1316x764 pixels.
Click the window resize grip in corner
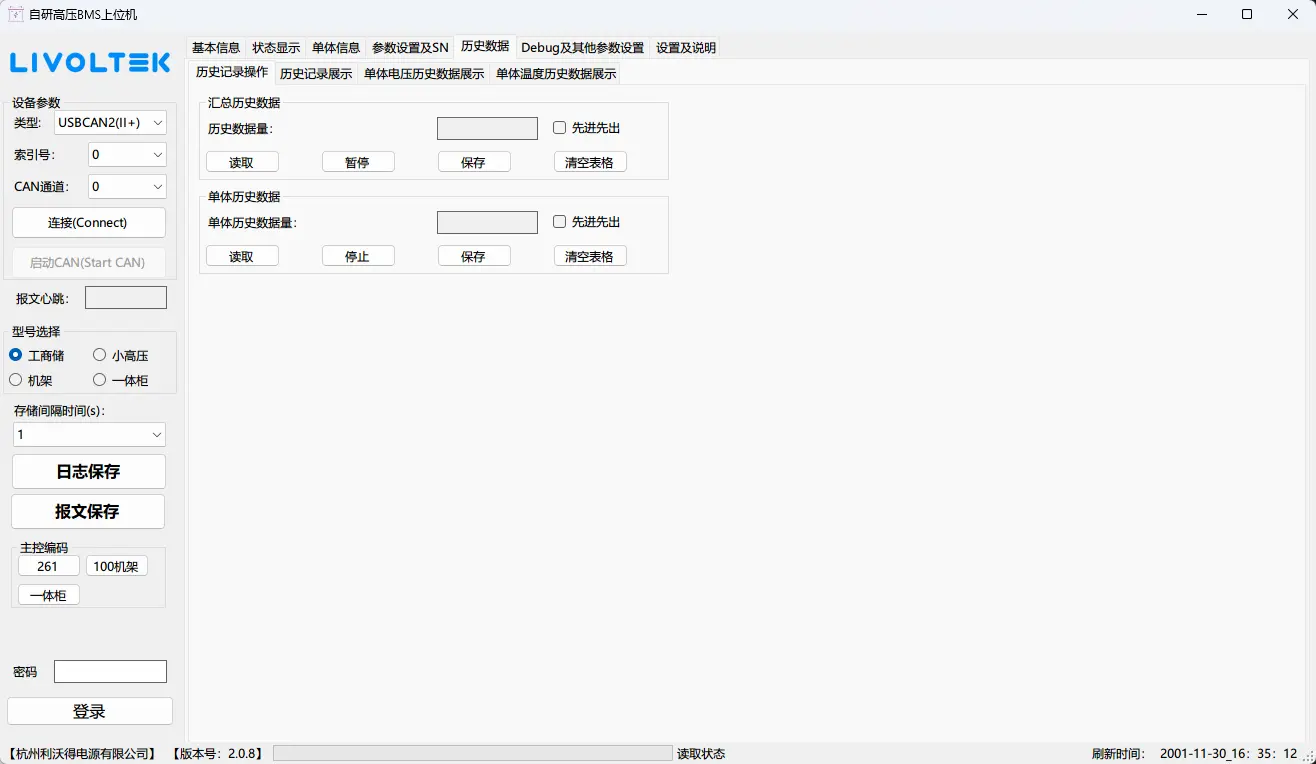pyautogui.click(x=1308, y=756)
